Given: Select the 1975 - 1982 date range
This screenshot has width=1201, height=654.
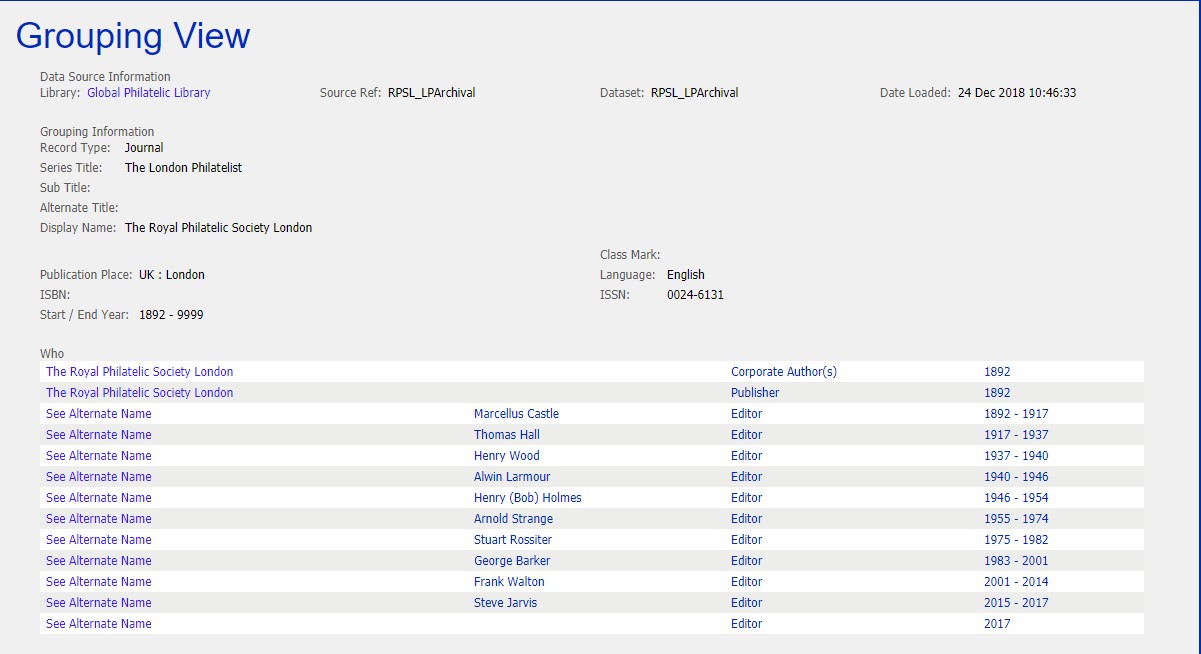Looking at the screenshot, I should tap(1016, 540).
